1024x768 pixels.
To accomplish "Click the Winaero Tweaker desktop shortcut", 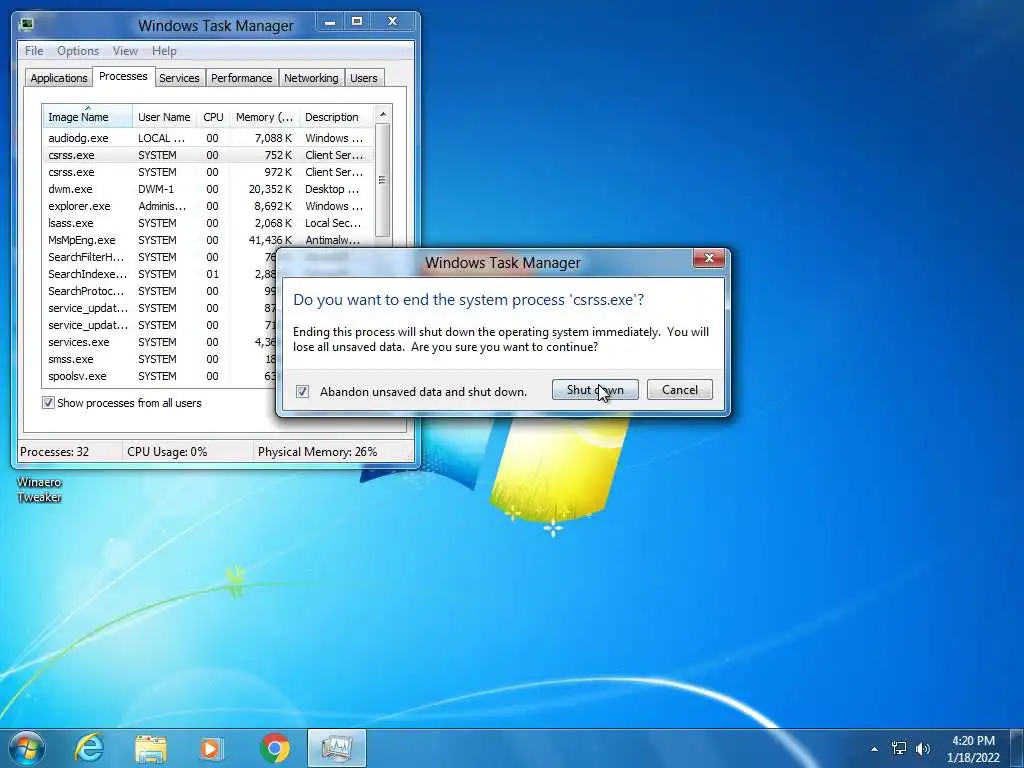I will [39, 489].
